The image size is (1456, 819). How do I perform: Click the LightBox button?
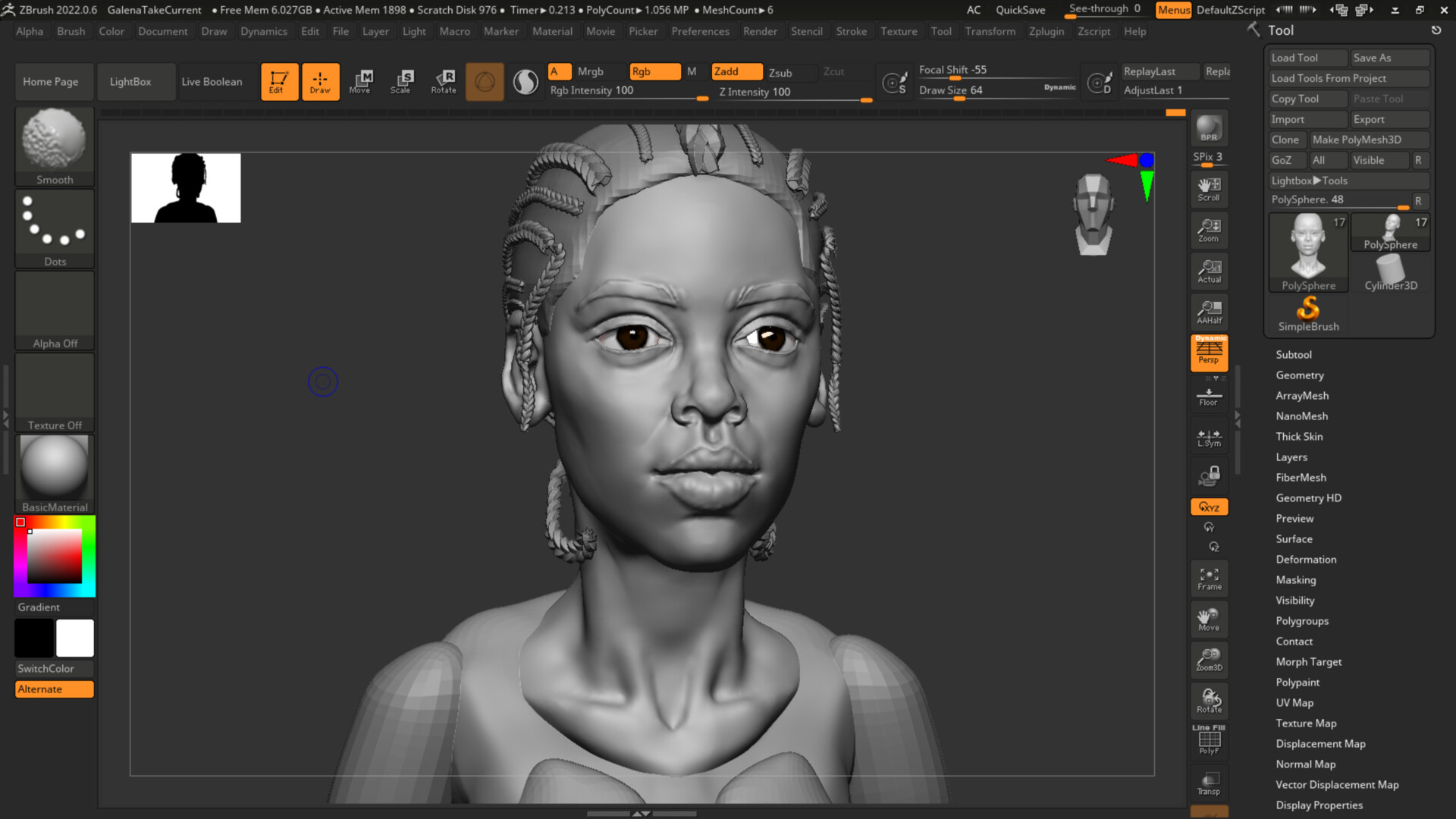point(136,81)
